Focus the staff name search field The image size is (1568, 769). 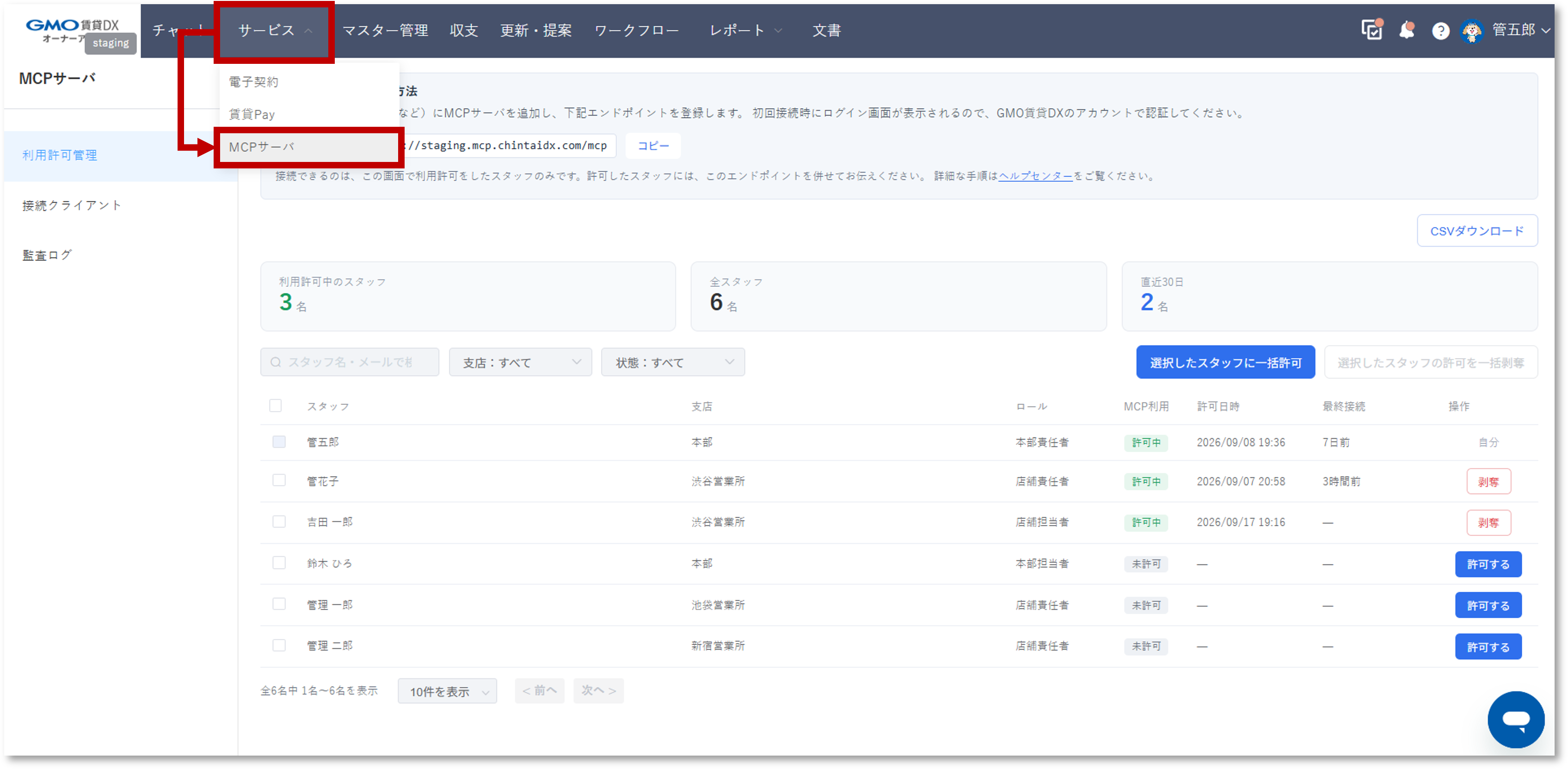pos(350,362)
